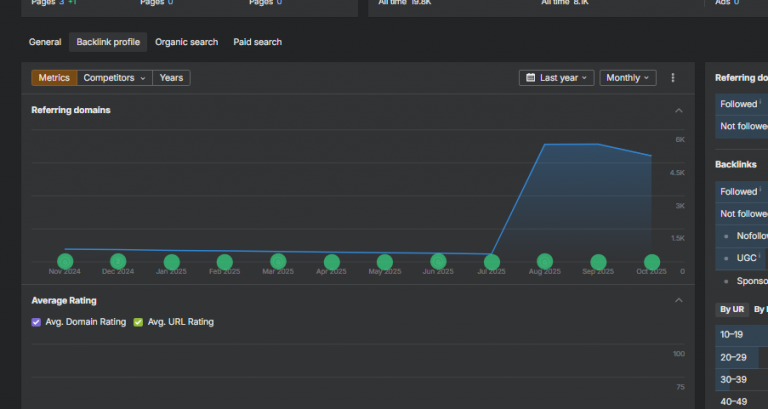Switch to Paid search tab
This screenshot has height=409, width=768.
coord(258,42)
